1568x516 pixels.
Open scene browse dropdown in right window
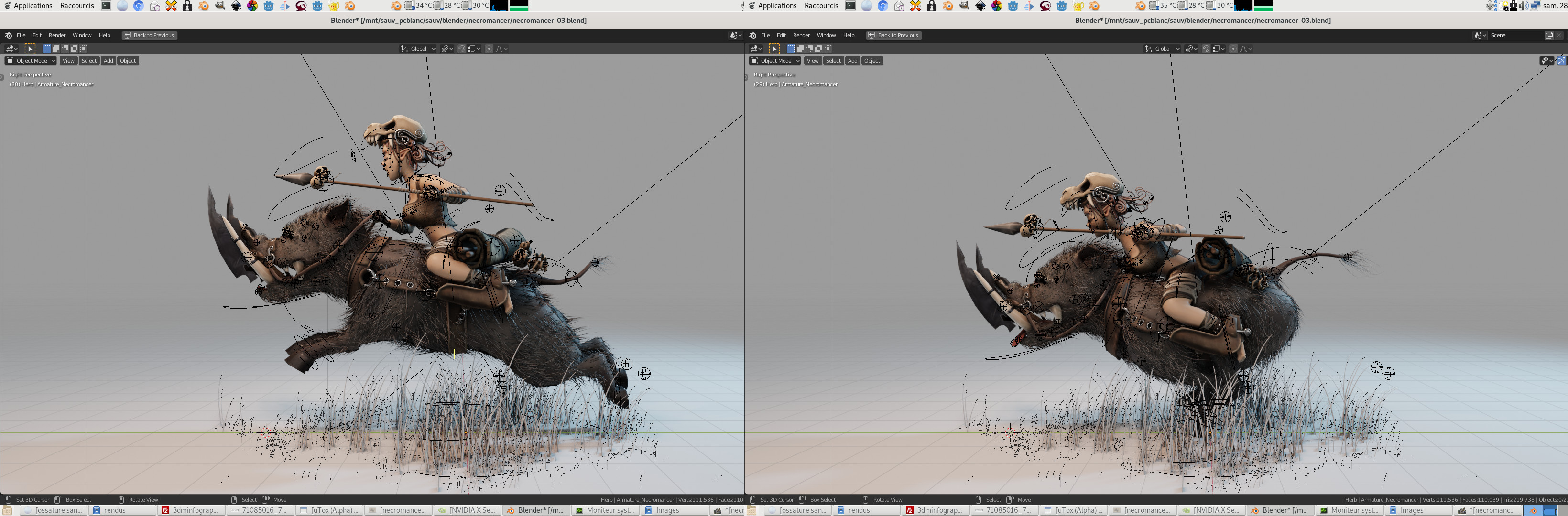[1480, 35]
